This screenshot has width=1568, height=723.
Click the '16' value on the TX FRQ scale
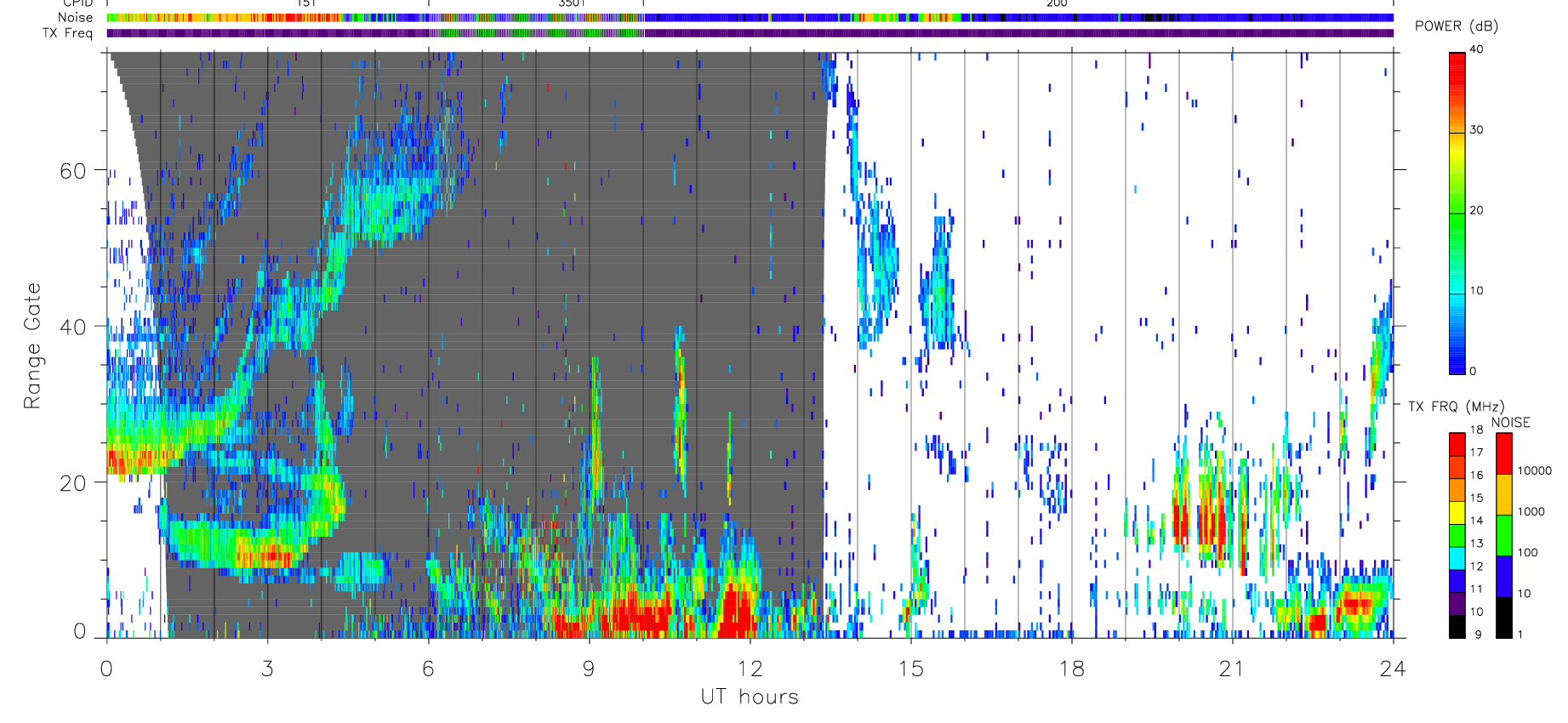(x=1476, y=475)
